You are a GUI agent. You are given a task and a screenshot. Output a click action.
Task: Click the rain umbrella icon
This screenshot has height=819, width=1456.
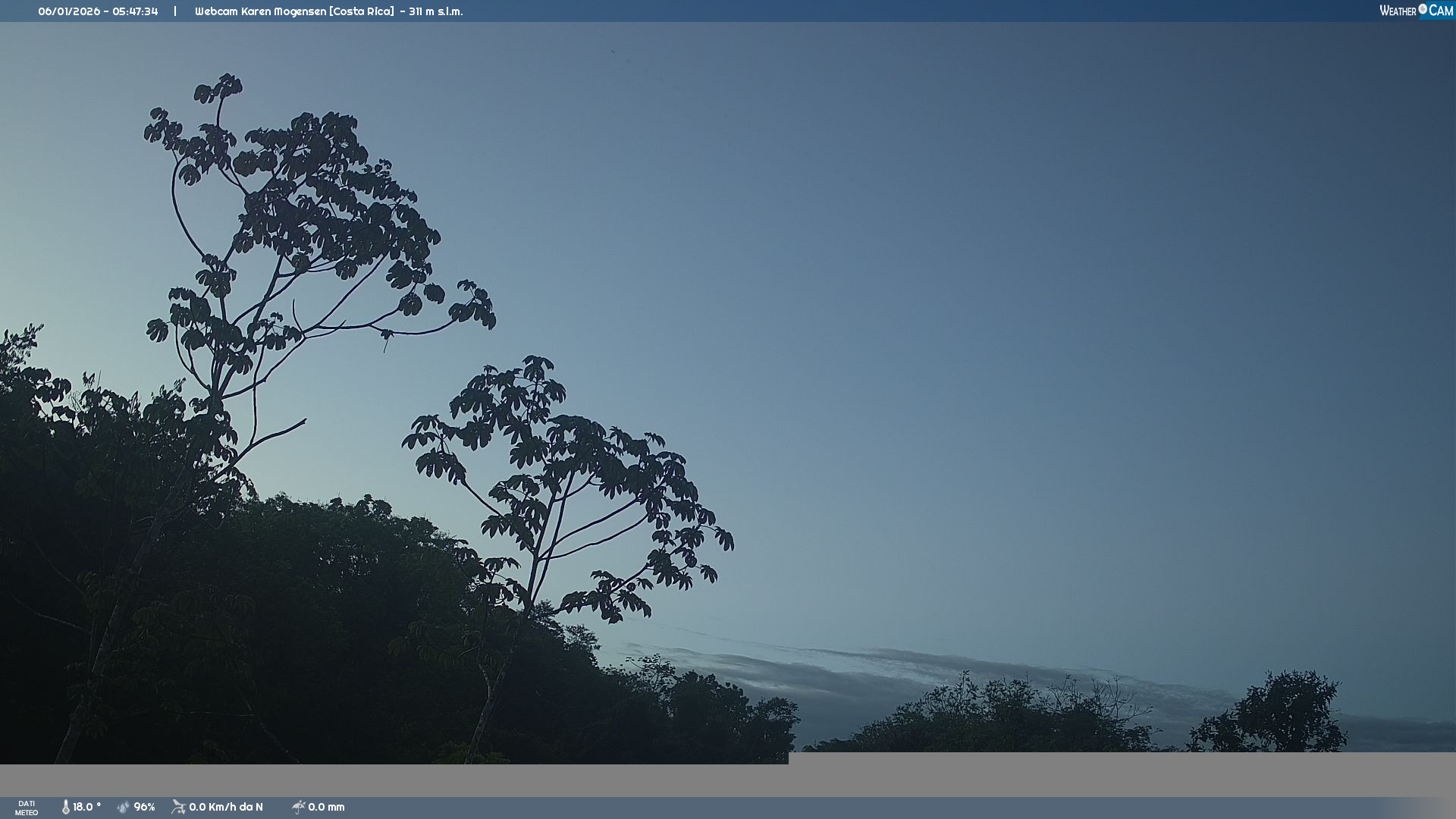pos(298,807)
